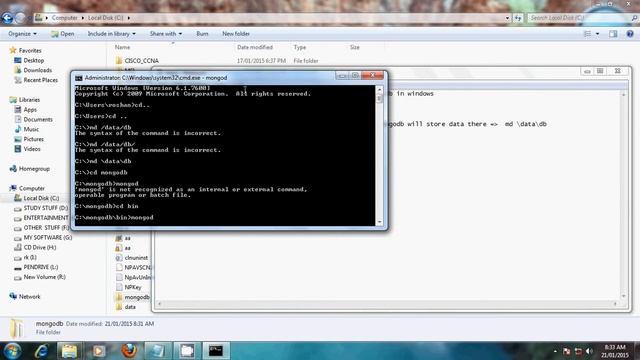Select Computer in the navigation pane
Viewport: 640px width, 360px height.
point(27,188)
